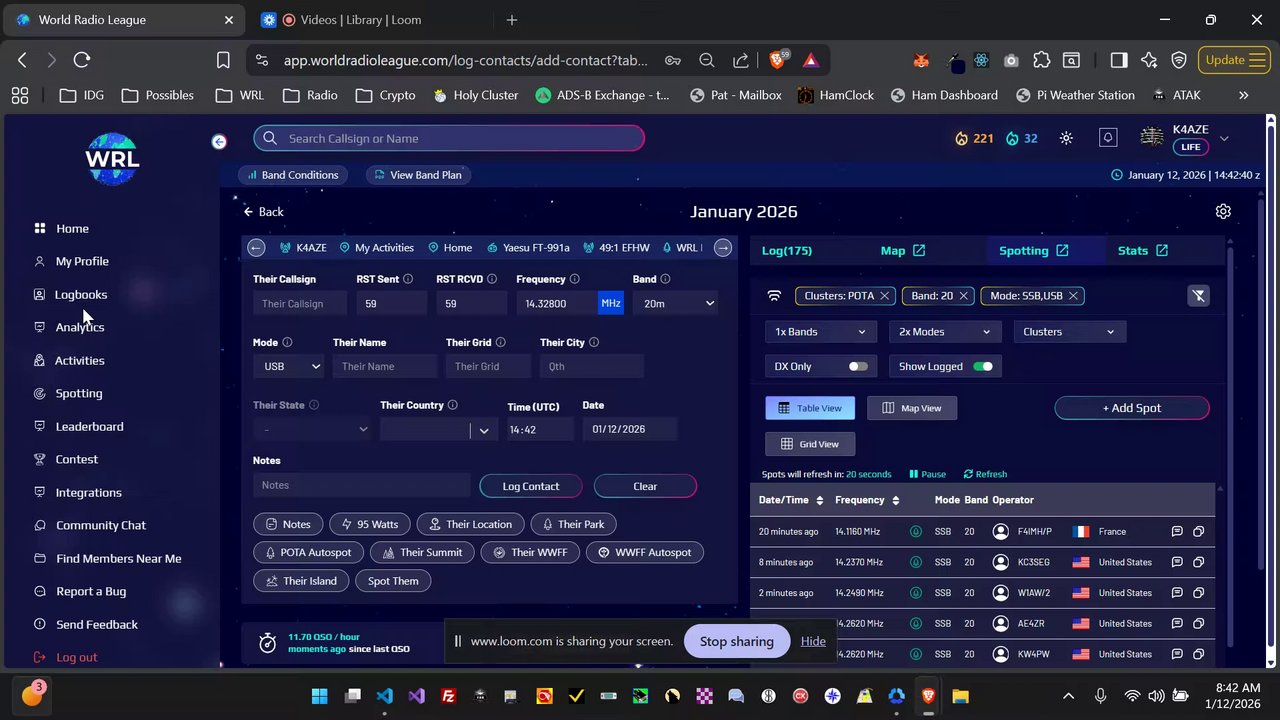Toggle MHz frequency unit button

(611, 303)
